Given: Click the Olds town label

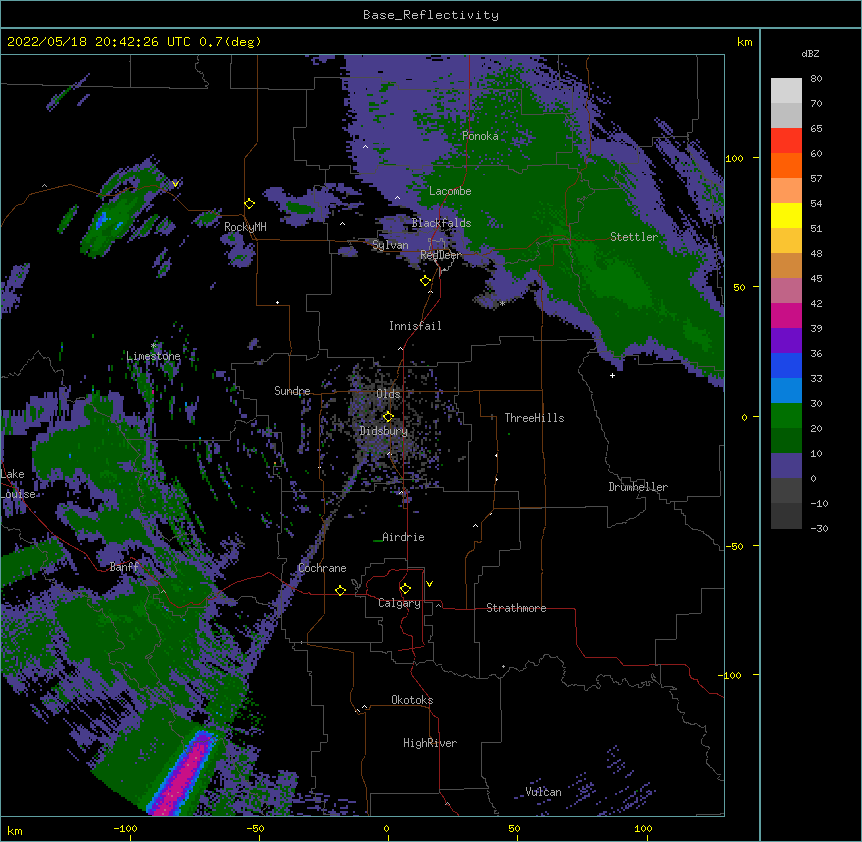Looking at the screenshot, I should 388,394.
